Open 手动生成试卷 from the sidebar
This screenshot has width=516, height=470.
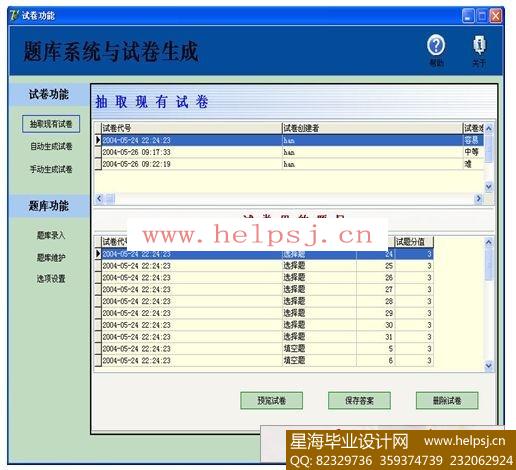(x=51, y=169)
